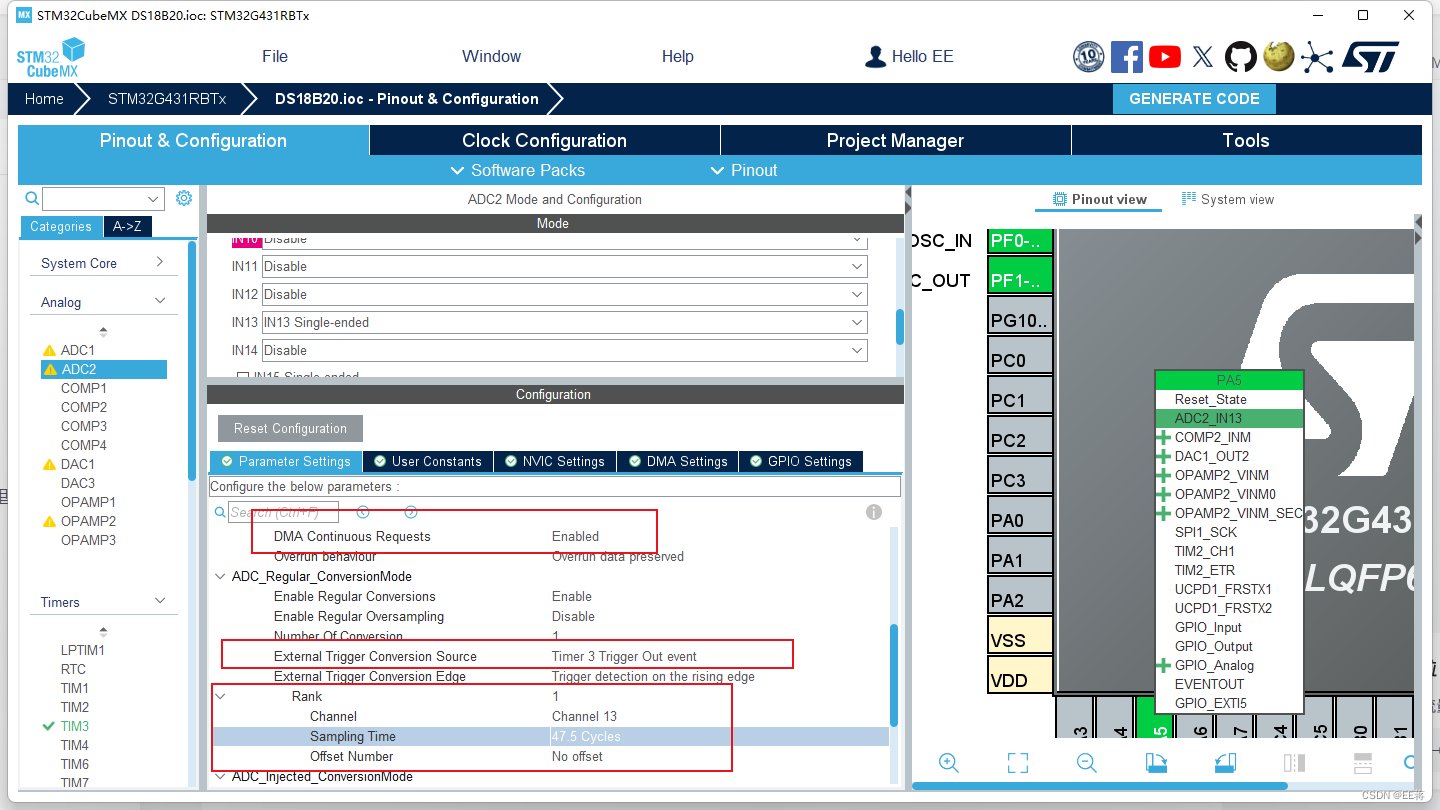Collapse the ADC_Regular_ConversionMode group

pos(220,577)
